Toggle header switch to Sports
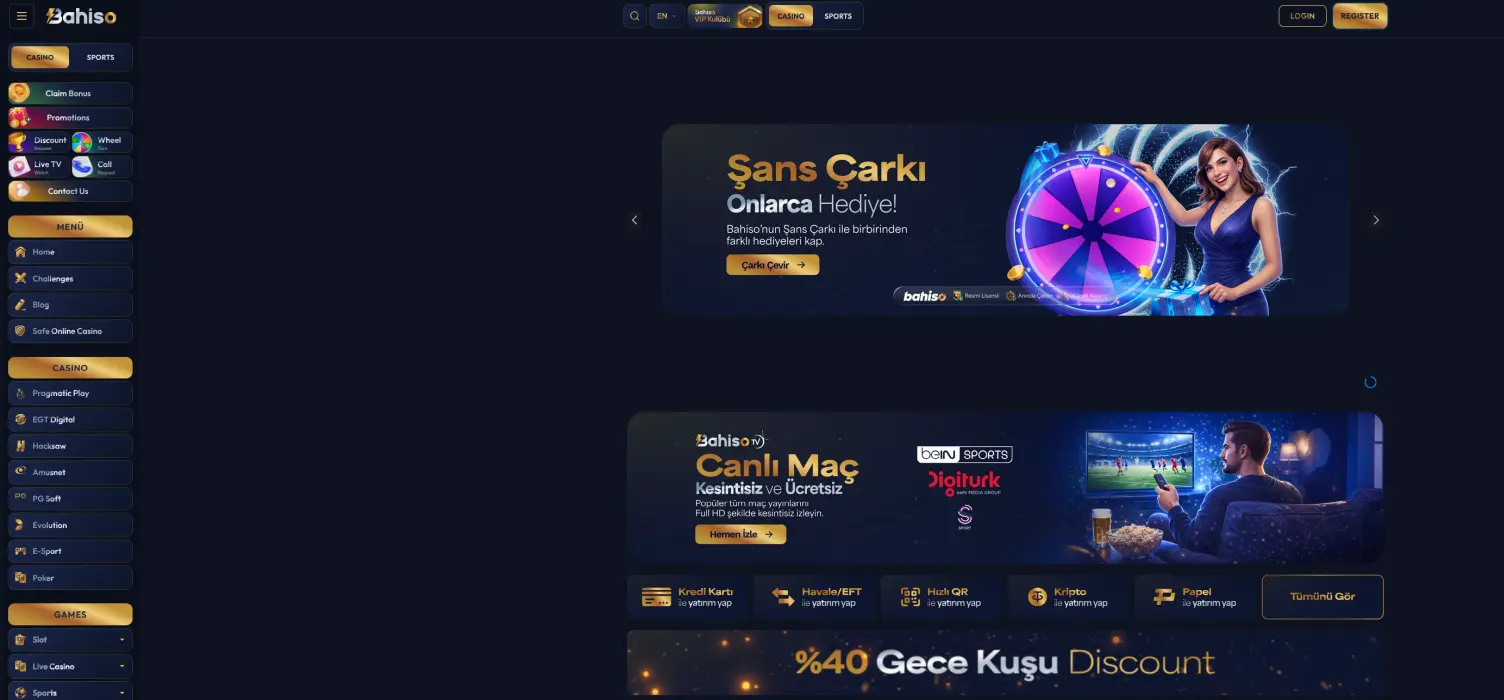This screenshot has height=700, width=1504. click(838, 16)
